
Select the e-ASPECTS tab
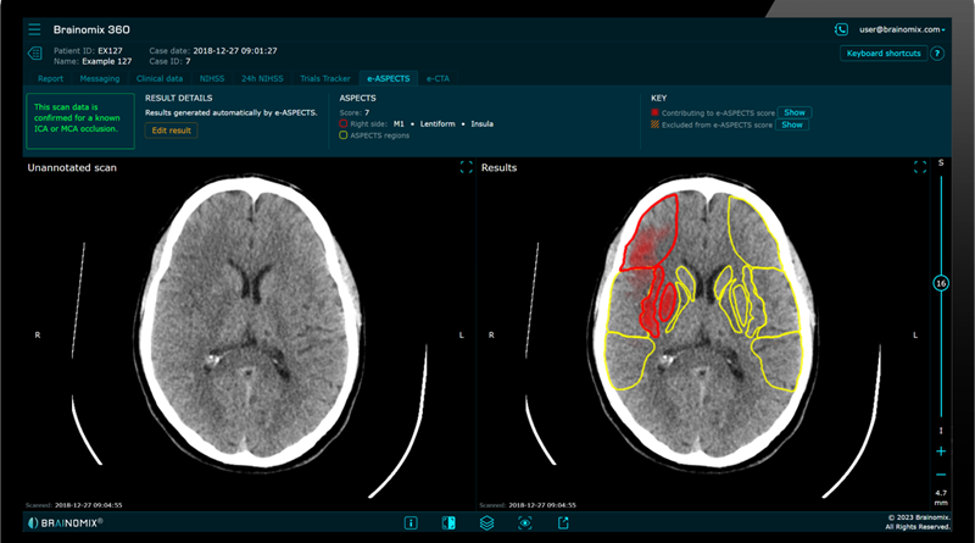(389, 78)
